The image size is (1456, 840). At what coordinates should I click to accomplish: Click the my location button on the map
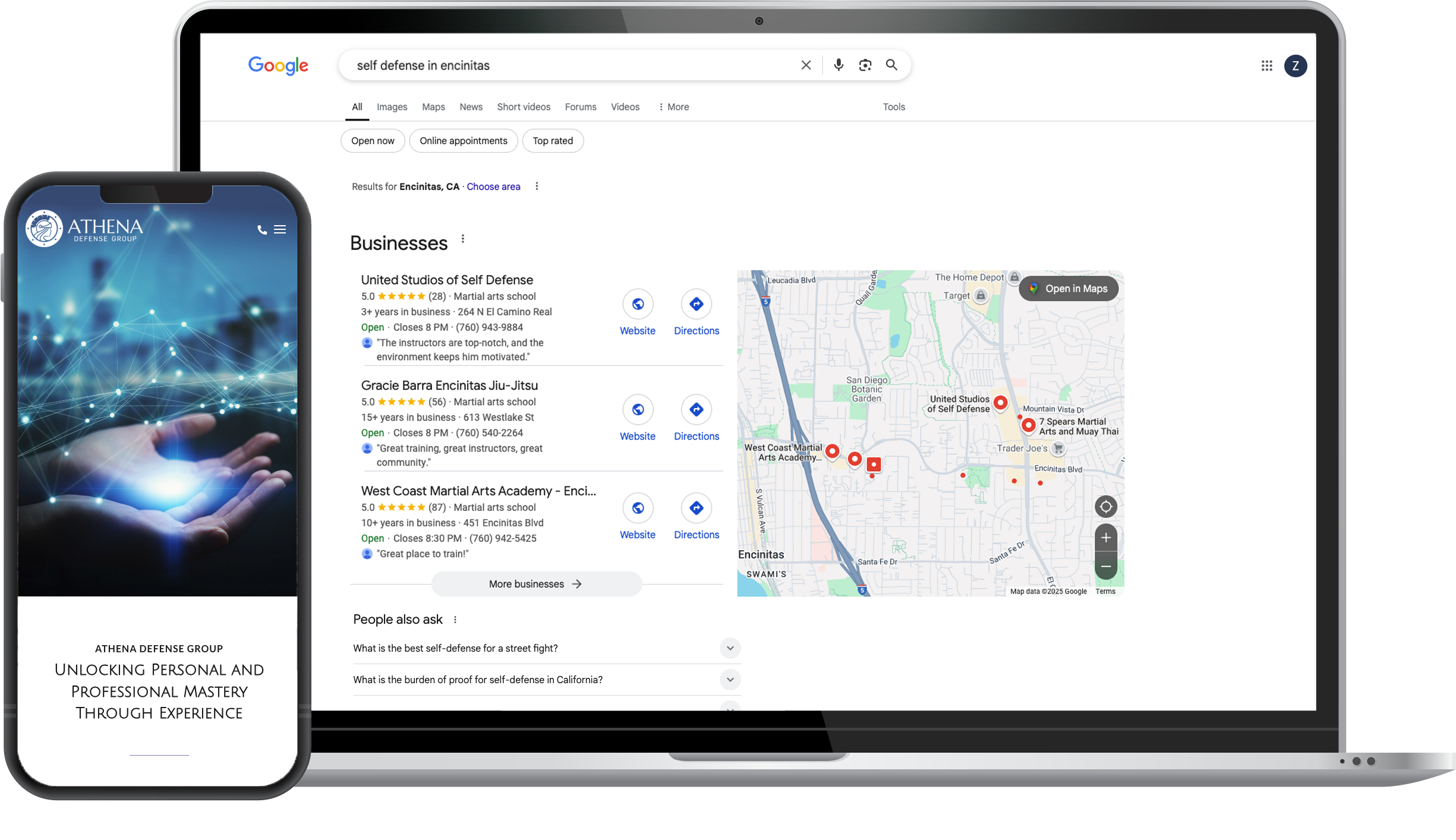pyautogui.click(x=1106, y=506)
